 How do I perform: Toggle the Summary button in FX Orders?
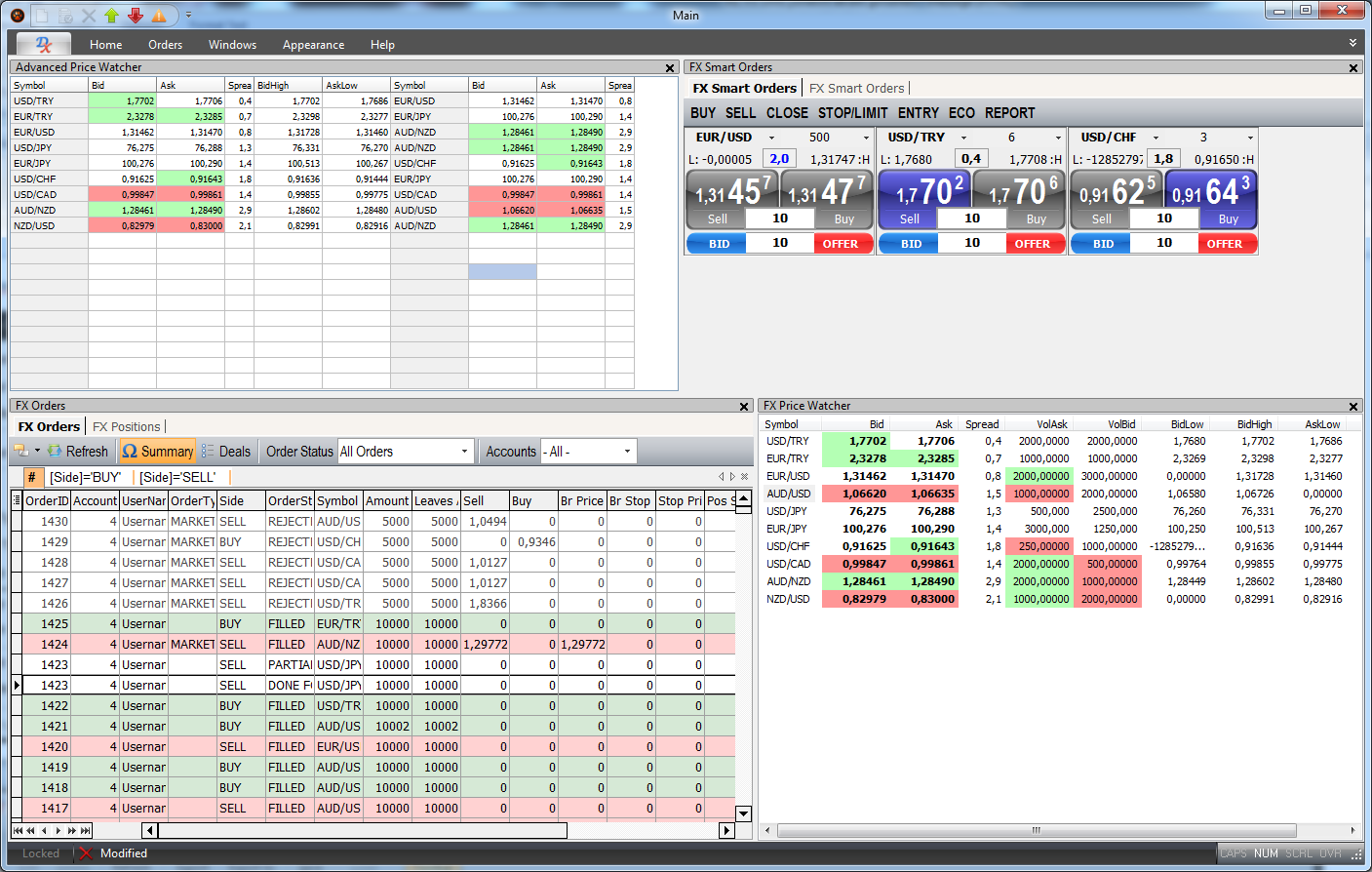(157, 452)
